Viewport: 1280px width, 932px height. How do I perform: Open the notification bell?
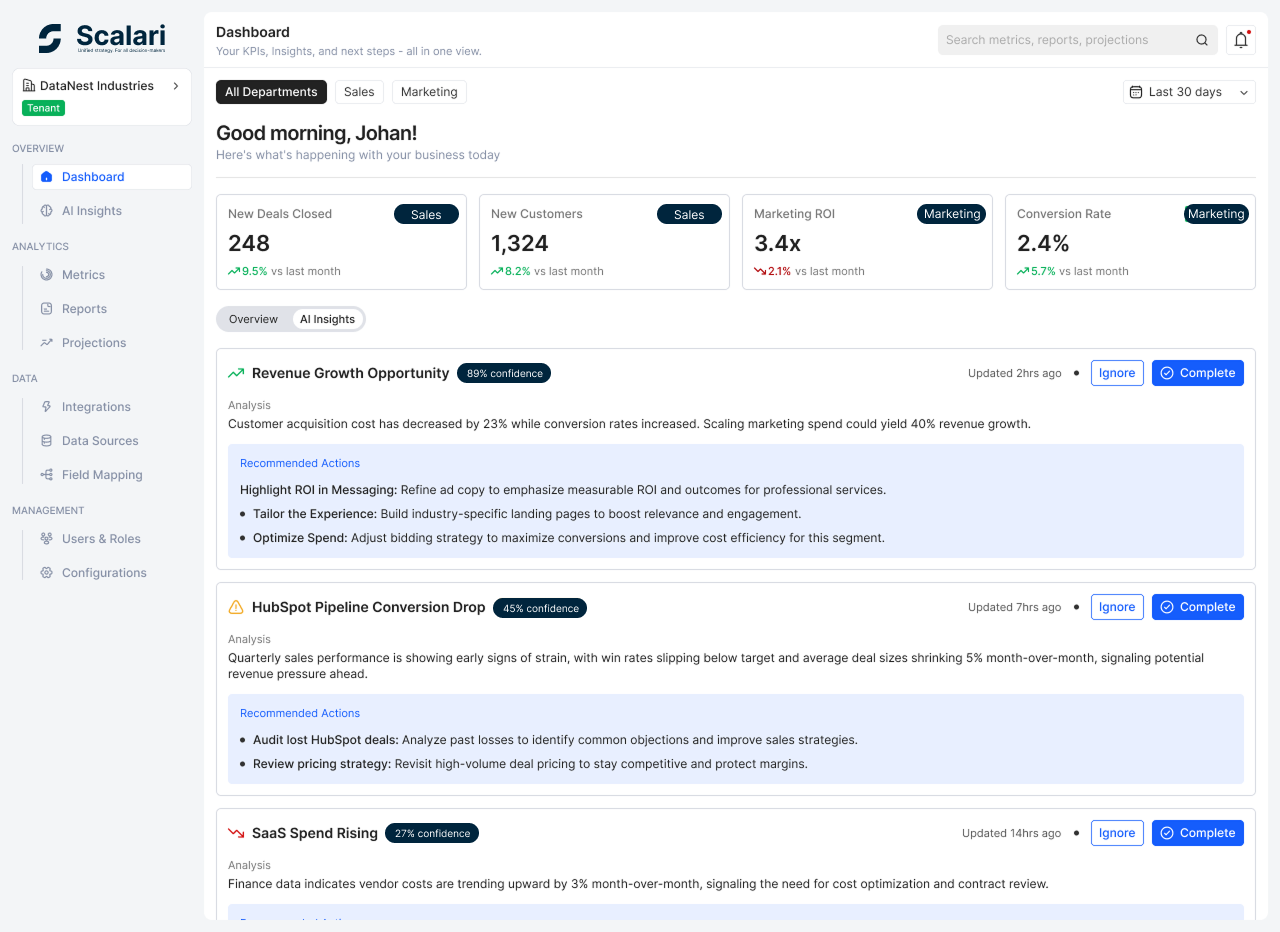[x=1240, y=39]
